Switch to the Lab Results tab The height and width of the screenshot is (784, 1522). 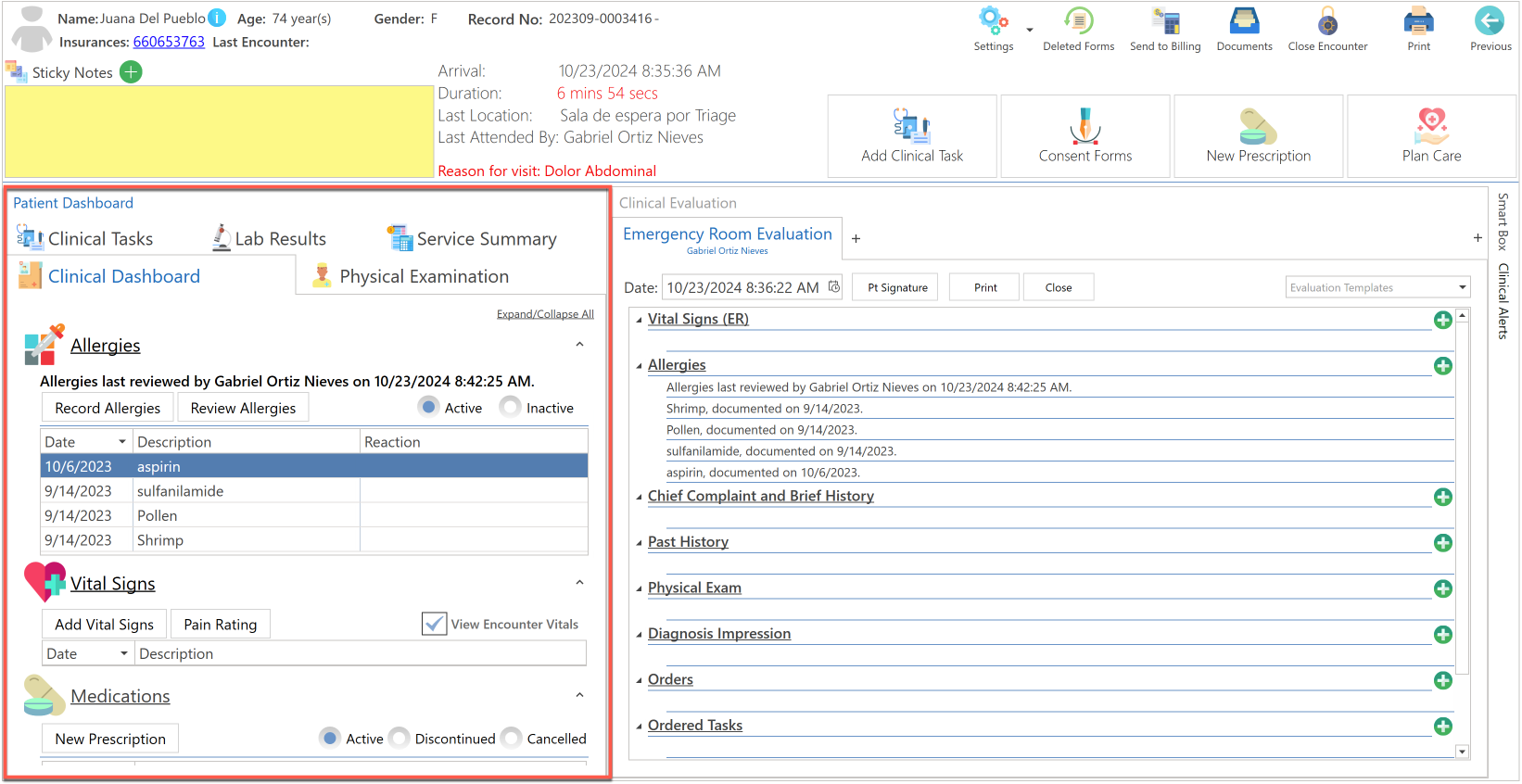(270, 238)
